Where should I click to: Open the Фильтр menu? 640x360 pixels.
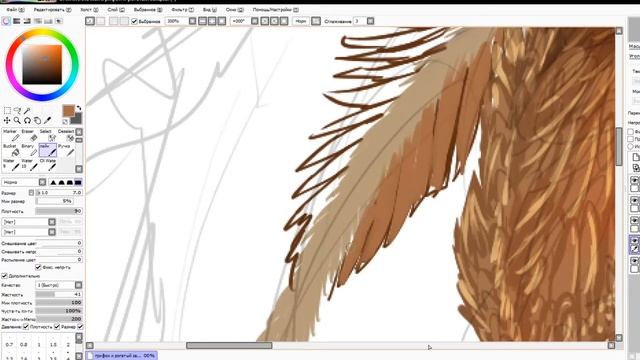pos(182,9)
